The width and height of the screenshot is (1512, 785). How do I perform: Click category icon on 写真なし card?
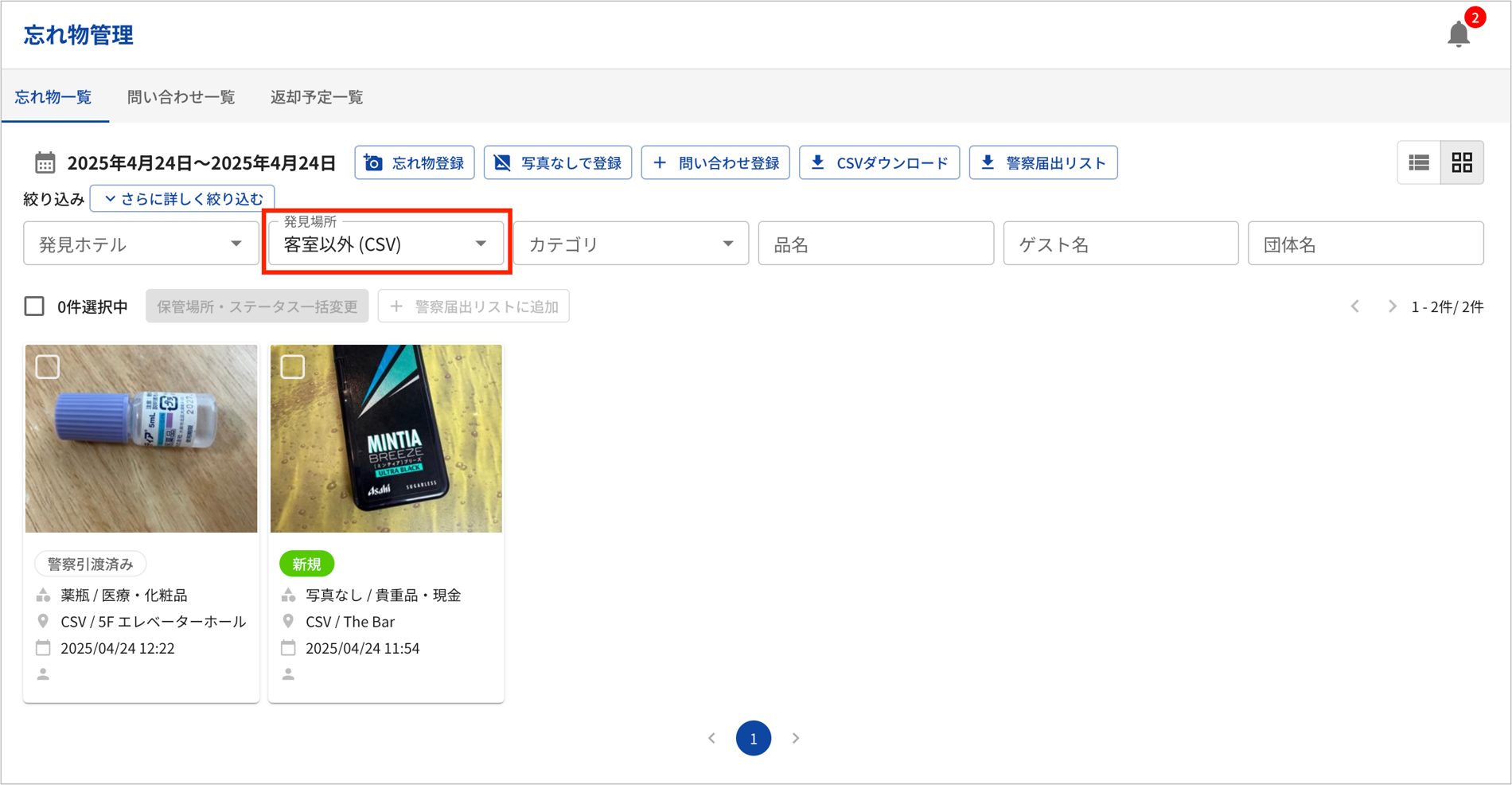coord(289,595)
